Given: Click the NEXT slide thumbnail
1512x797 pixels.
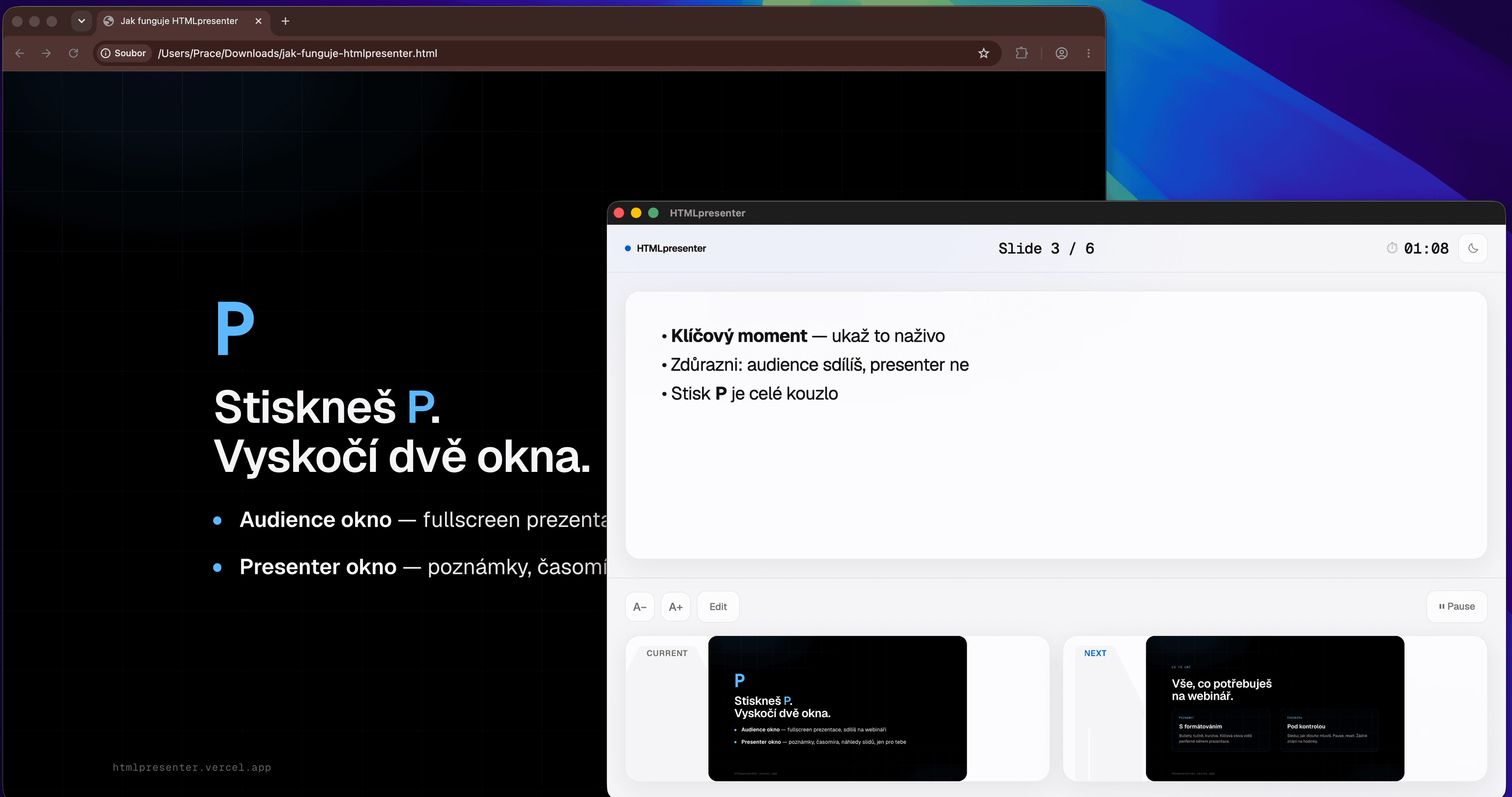Looking at the screenshot, I should pyautogui.click(x=1275, y=708).
